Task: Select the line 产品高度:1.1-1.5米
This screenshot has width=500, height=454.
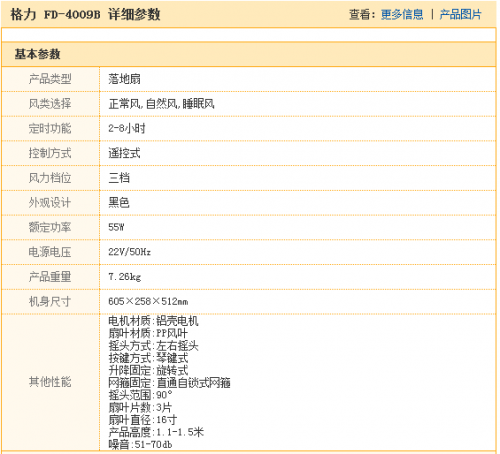Action: point(156,432)
